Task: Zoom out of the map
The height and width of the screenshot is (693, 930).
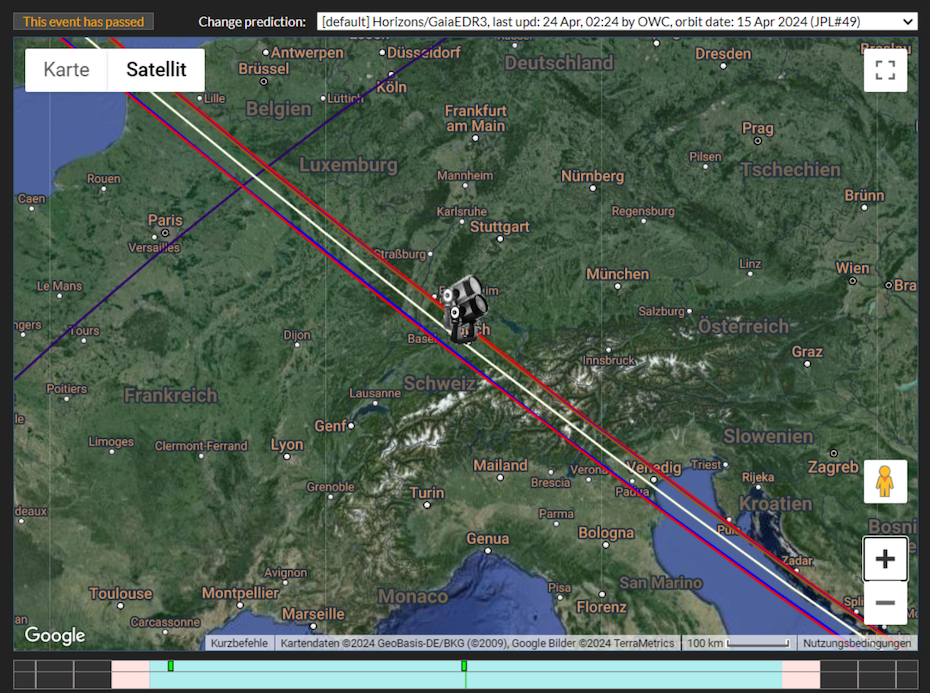Action: pos(885,603)
